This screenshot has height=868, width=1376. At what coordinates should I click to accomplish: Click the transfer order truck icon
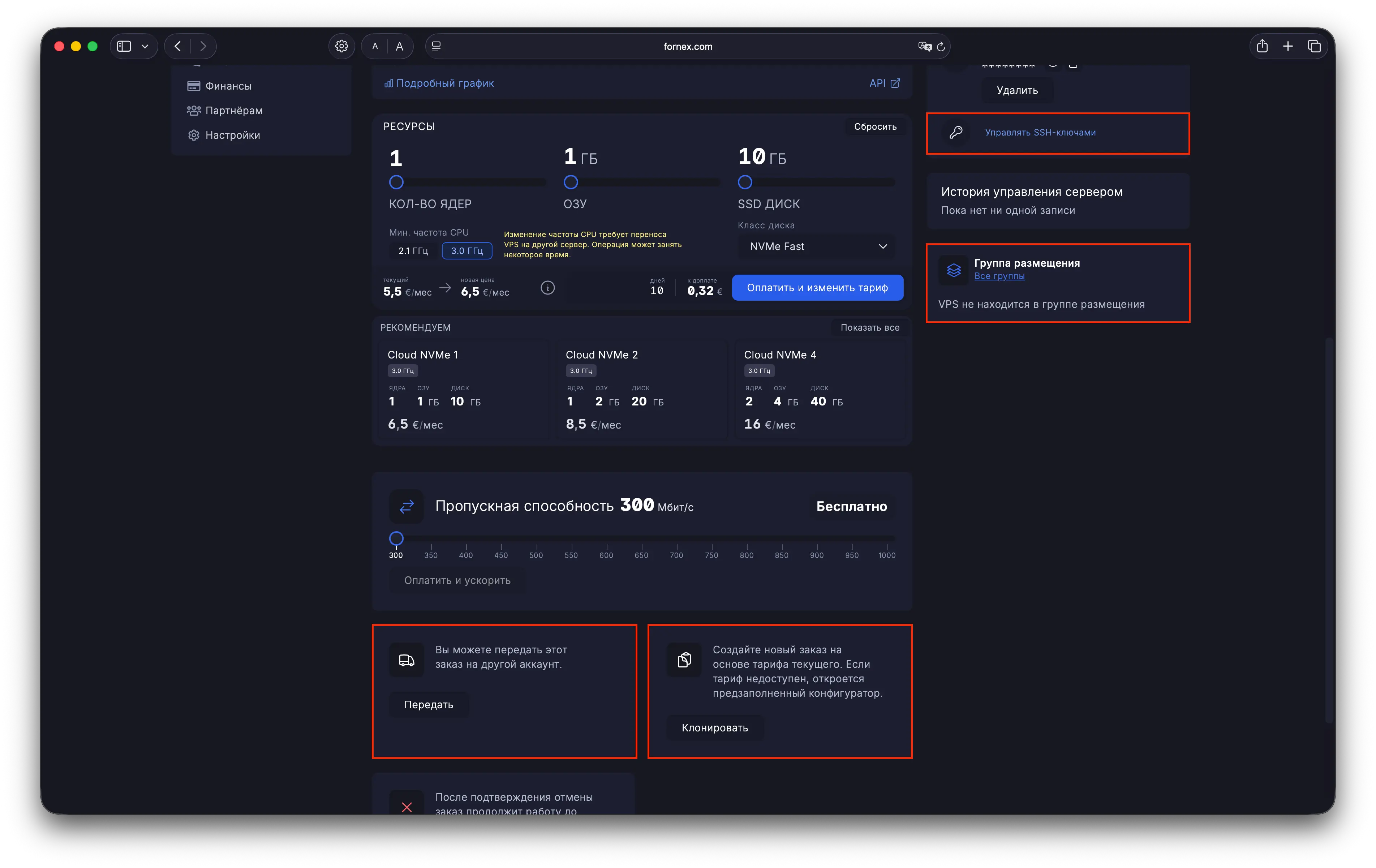click(x=406, y=660)
